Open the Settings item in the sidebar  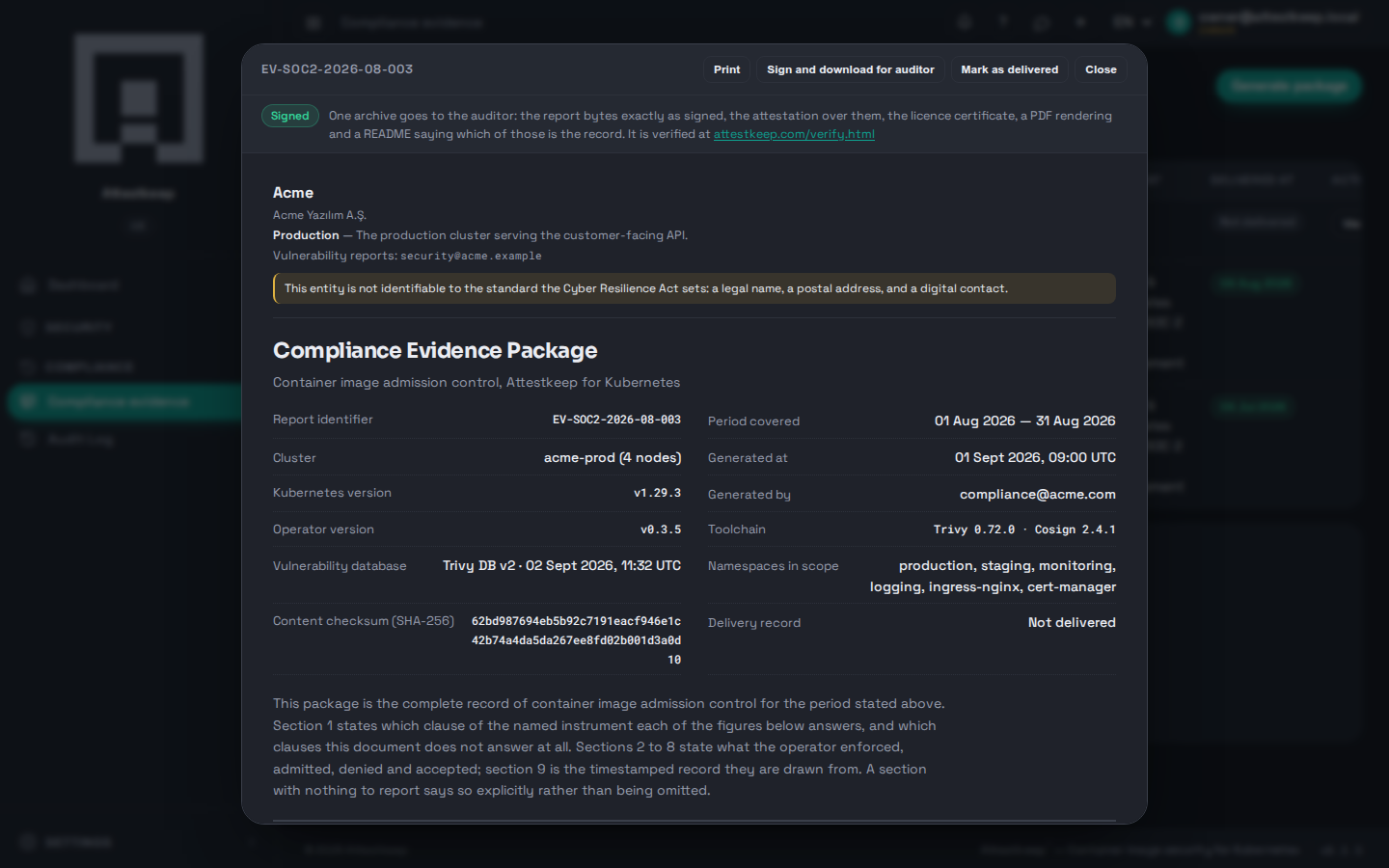pos(79,842)
